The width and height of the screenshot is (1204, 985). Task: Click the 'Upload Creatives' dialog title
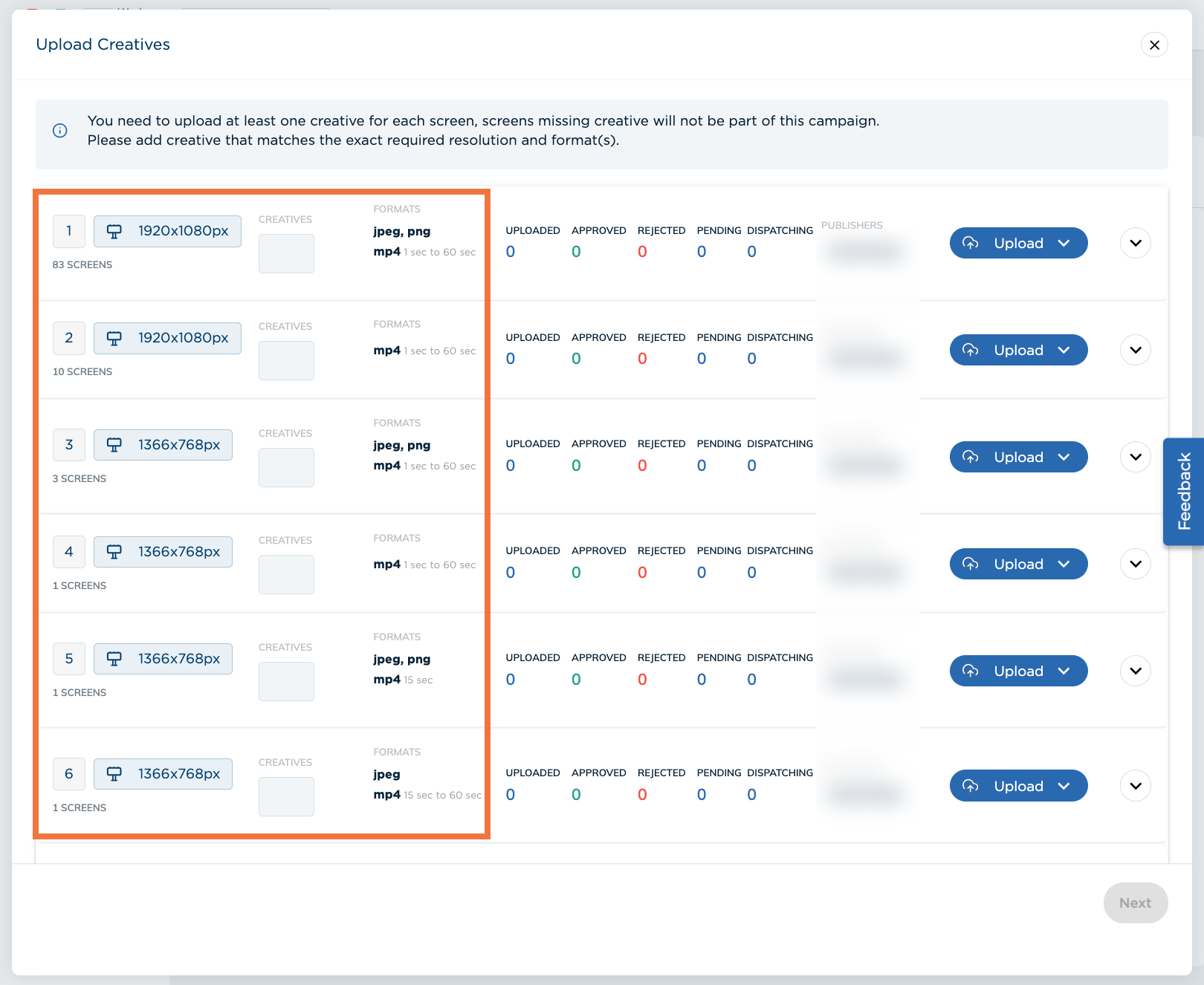click(103, 45)
